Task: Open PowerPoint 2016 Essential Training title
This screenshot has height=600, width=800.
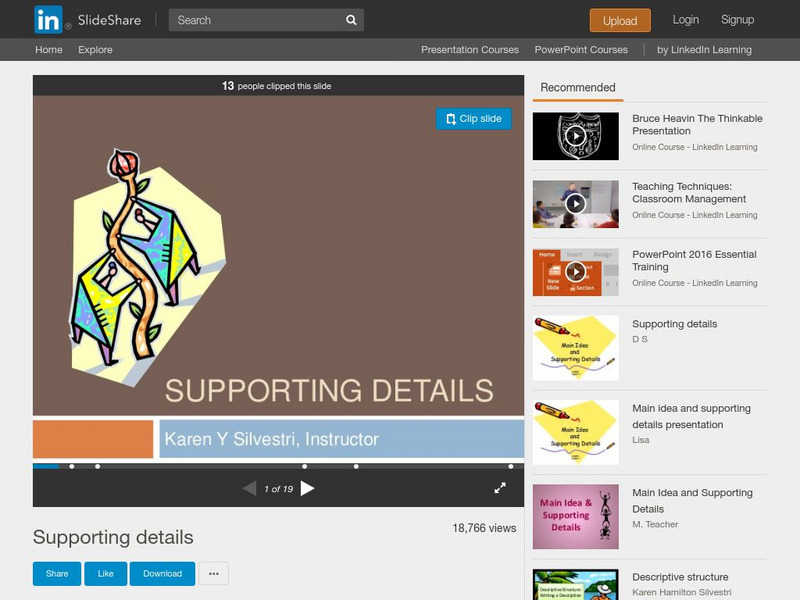Action: [x=694, y=261]
